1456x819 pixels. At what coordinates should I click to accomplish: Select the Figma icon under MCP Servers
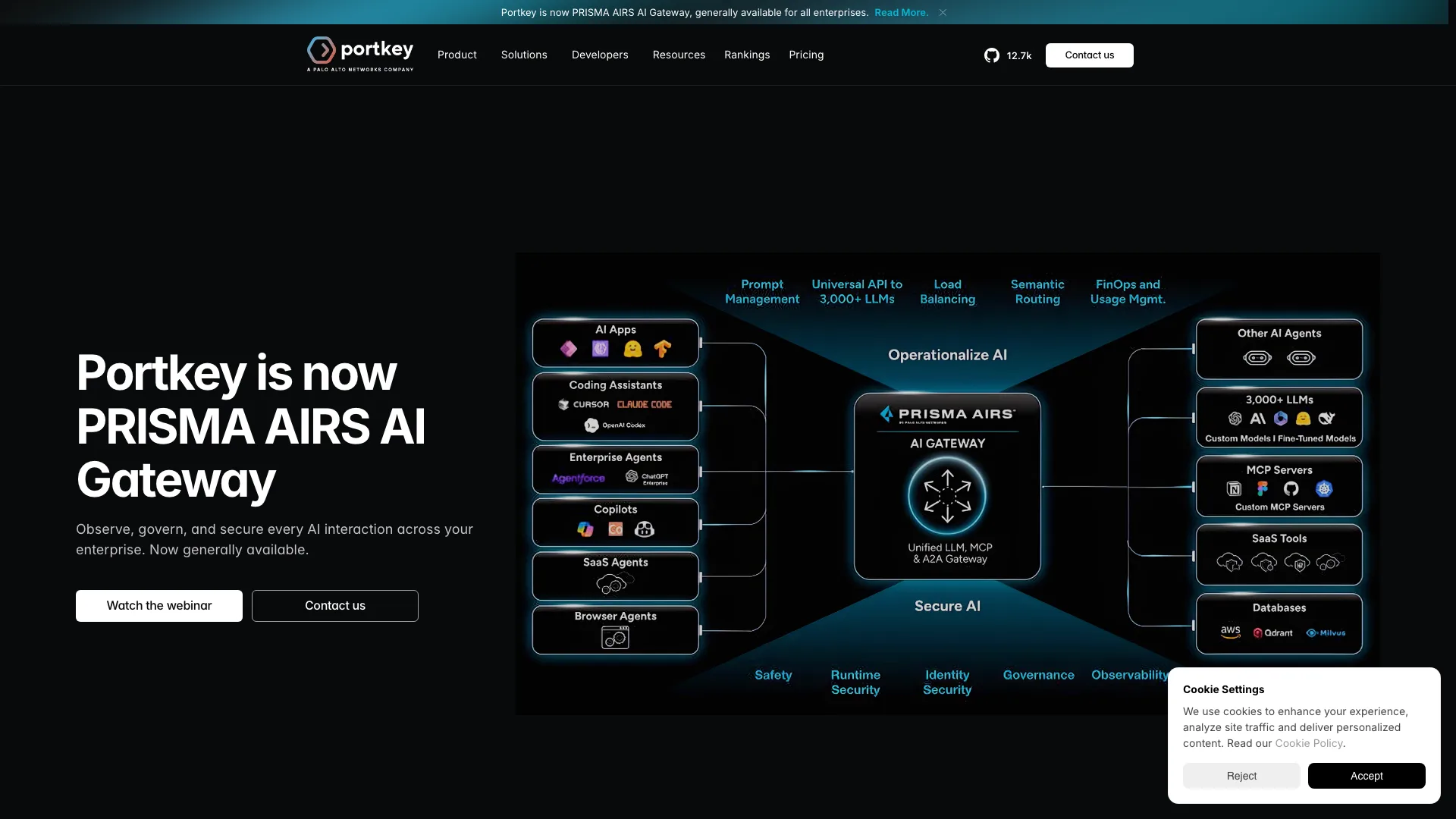pos(1263,489)
